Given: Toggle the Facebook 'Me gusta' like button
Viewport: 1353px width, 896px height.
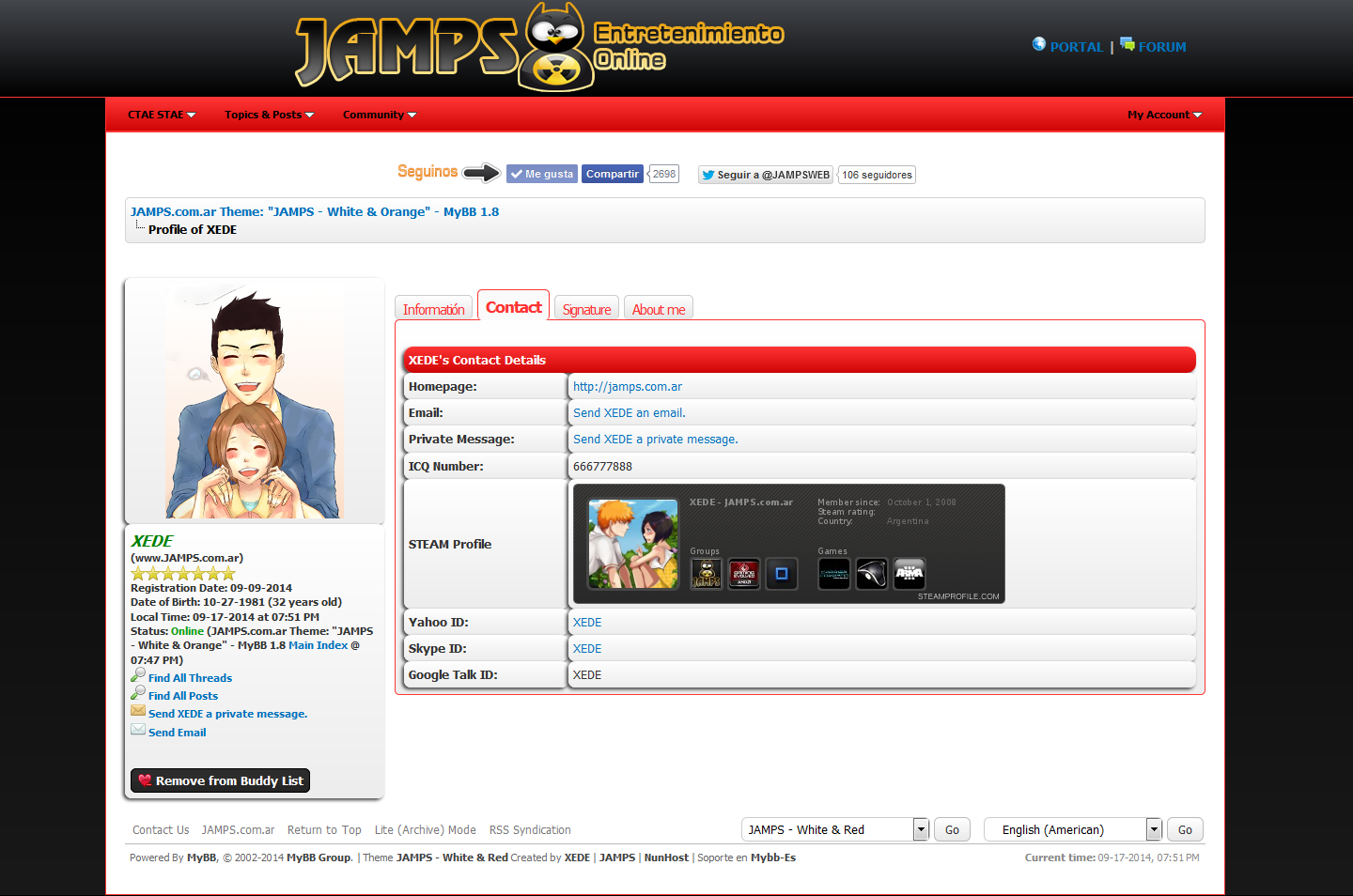Looking at the screenshot, I should pyautogui.click(x=541, y=174).
